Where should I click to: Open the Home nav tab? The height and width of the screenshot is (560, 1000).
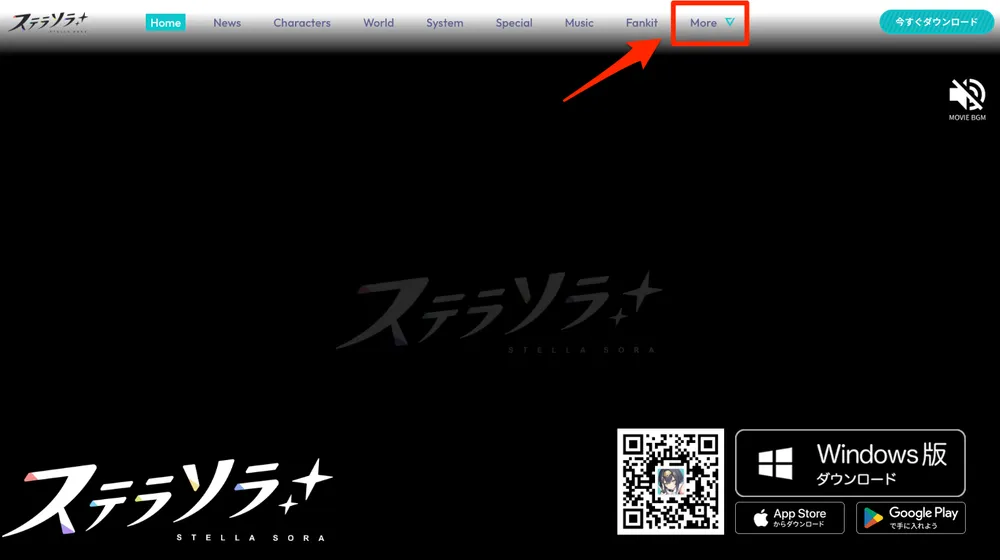click(165, 22)
